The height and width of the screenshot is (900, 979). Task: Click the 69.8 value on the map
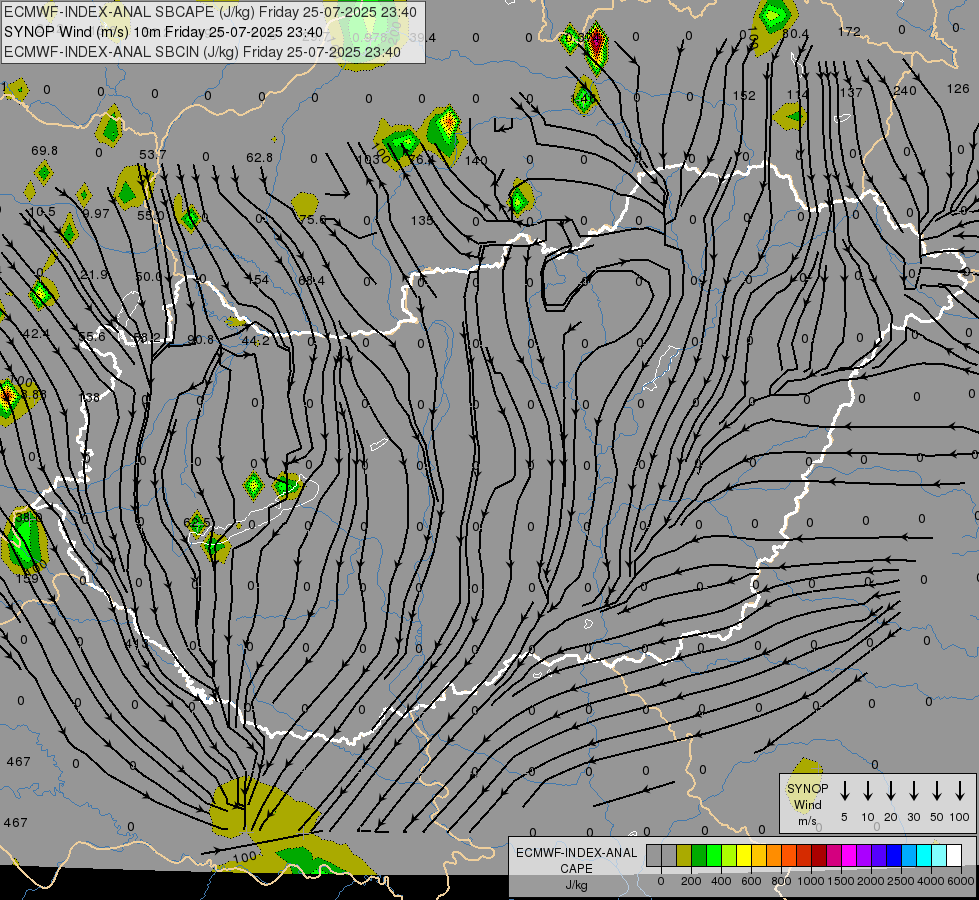tap(44, 151)
